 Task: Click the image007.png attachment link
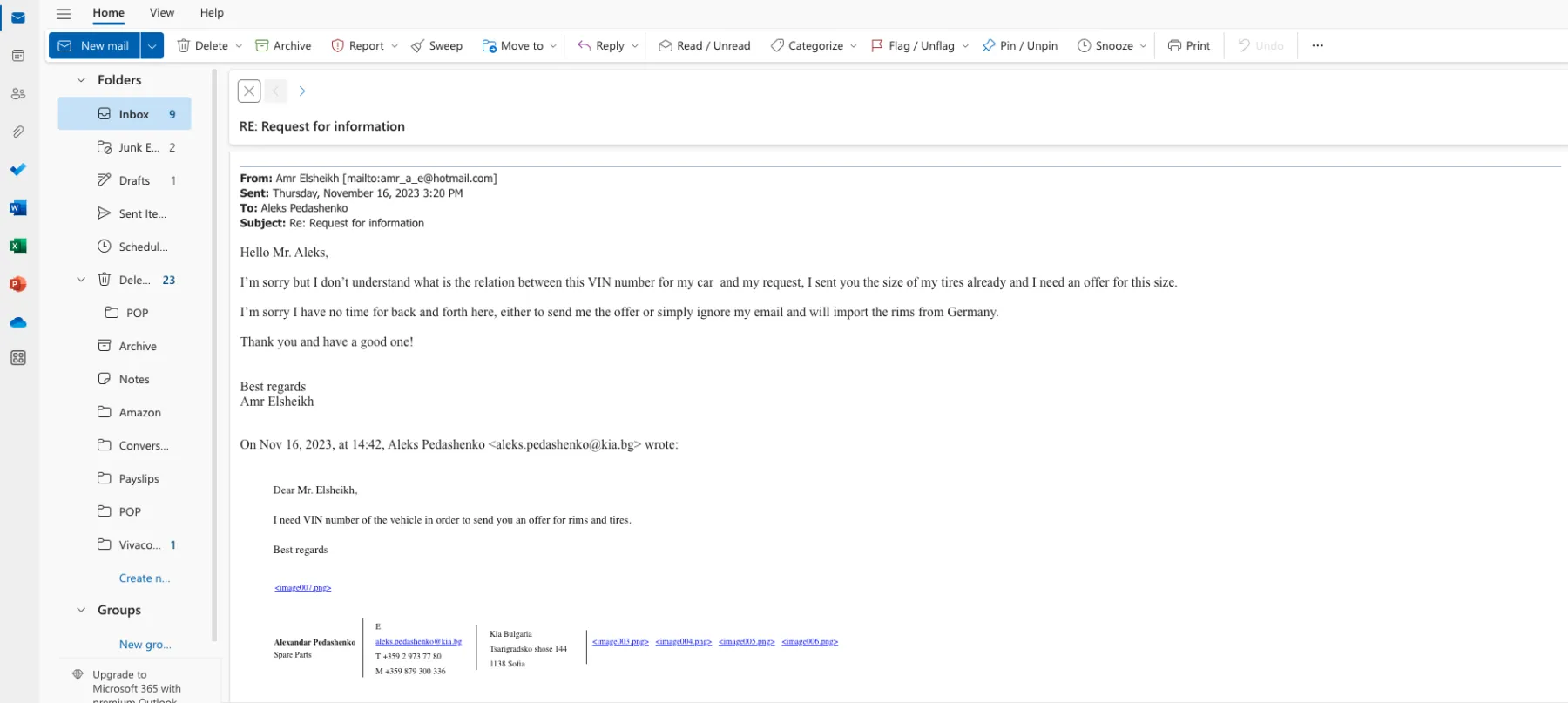(x=303, y=588)
